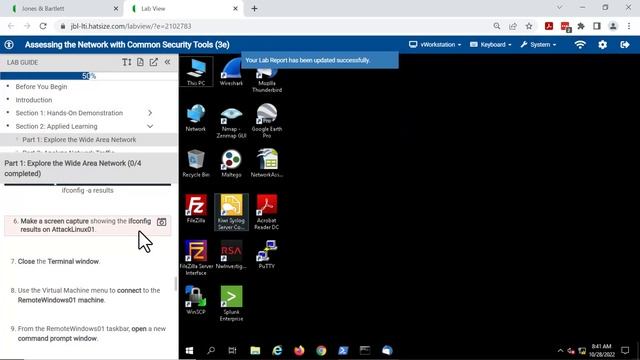Launch PuTTY from the desktop

pos(267,255)
